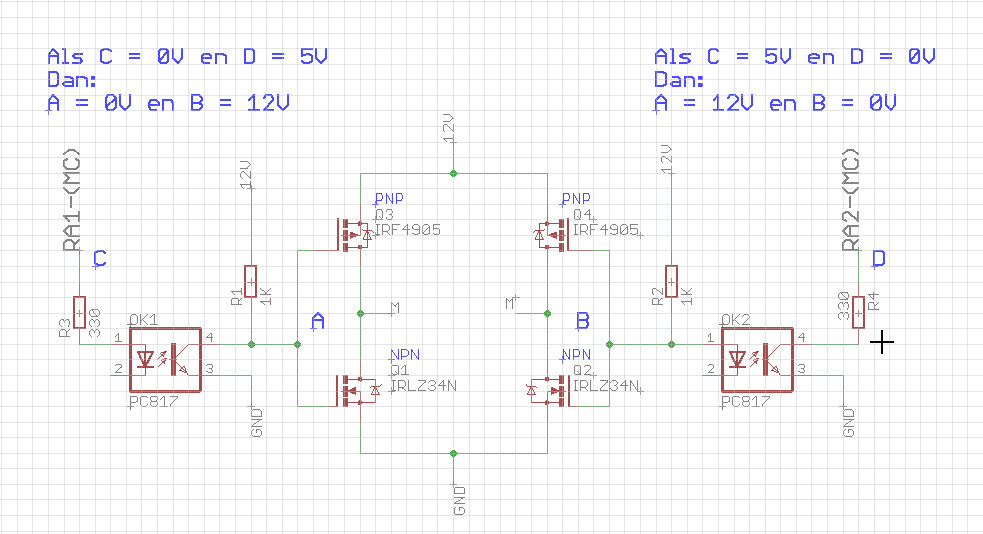Click the GND label below OK2
This screenshot has height=534, width=983.
[x=848, y=422]
